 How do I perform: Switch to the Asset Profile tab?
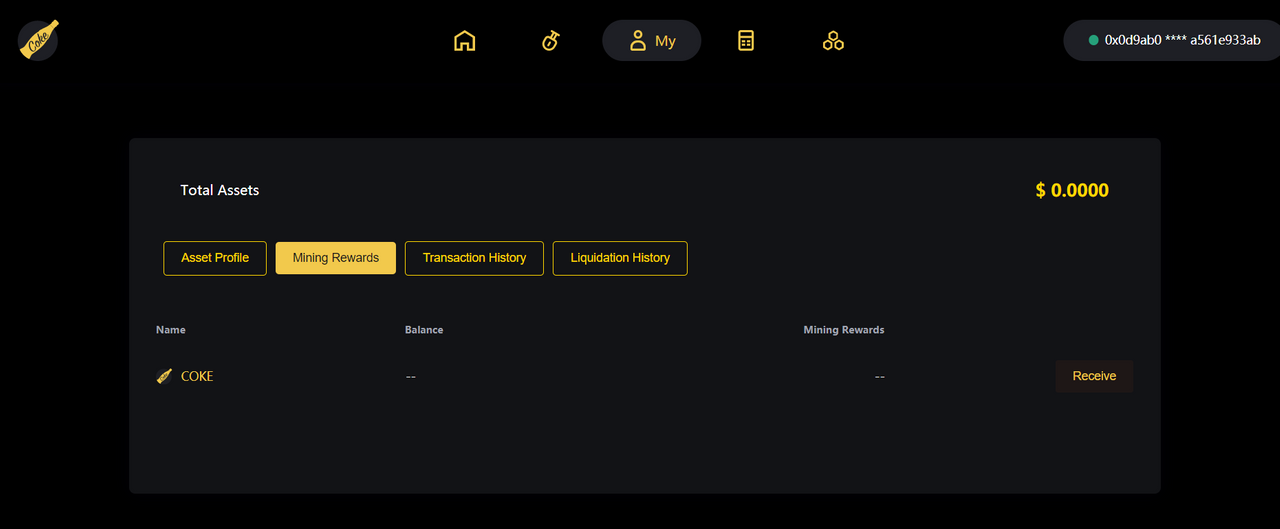(x=215, y=258)
